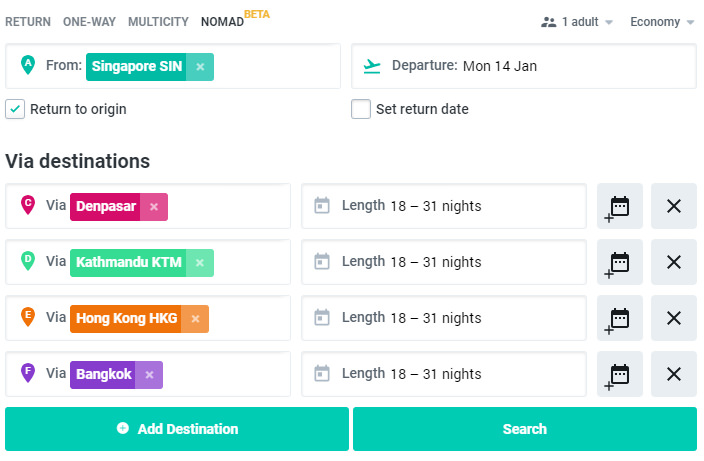Switch to the RETURN trip tab
Image resolution: width=704 pixels, height=461 pixels.
[28, 21]
